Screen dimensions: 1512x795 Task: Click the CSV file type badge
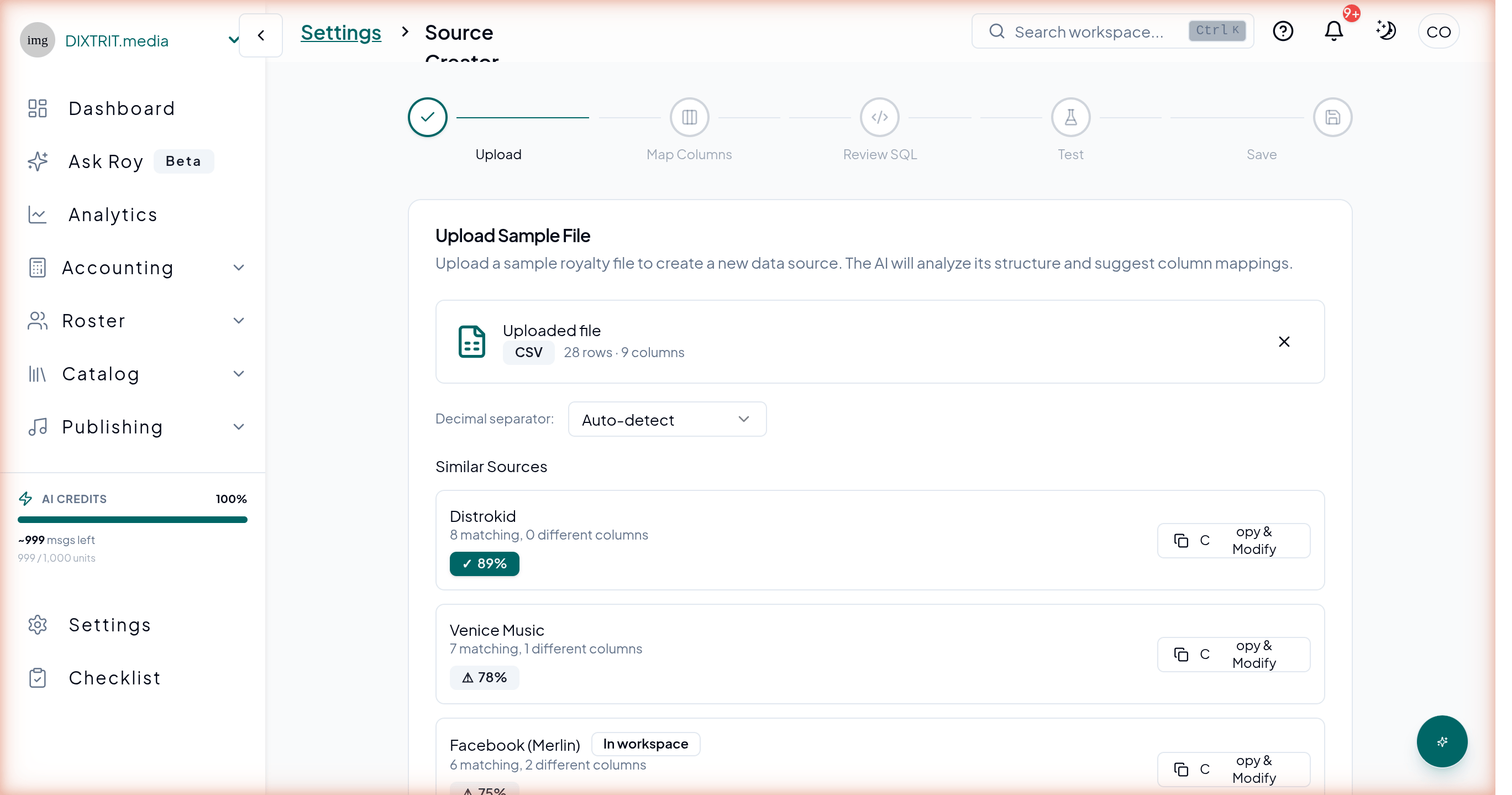528,352
